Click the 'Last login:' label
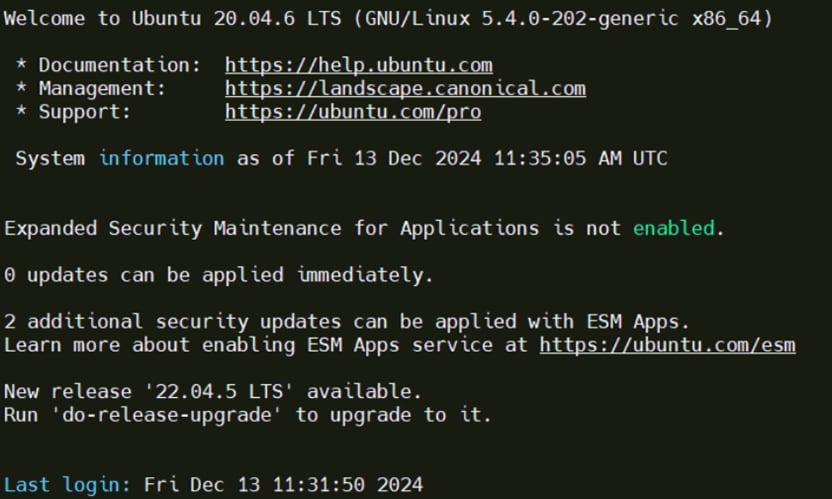Viewport: 832px width, 499px height. (67, 485)
